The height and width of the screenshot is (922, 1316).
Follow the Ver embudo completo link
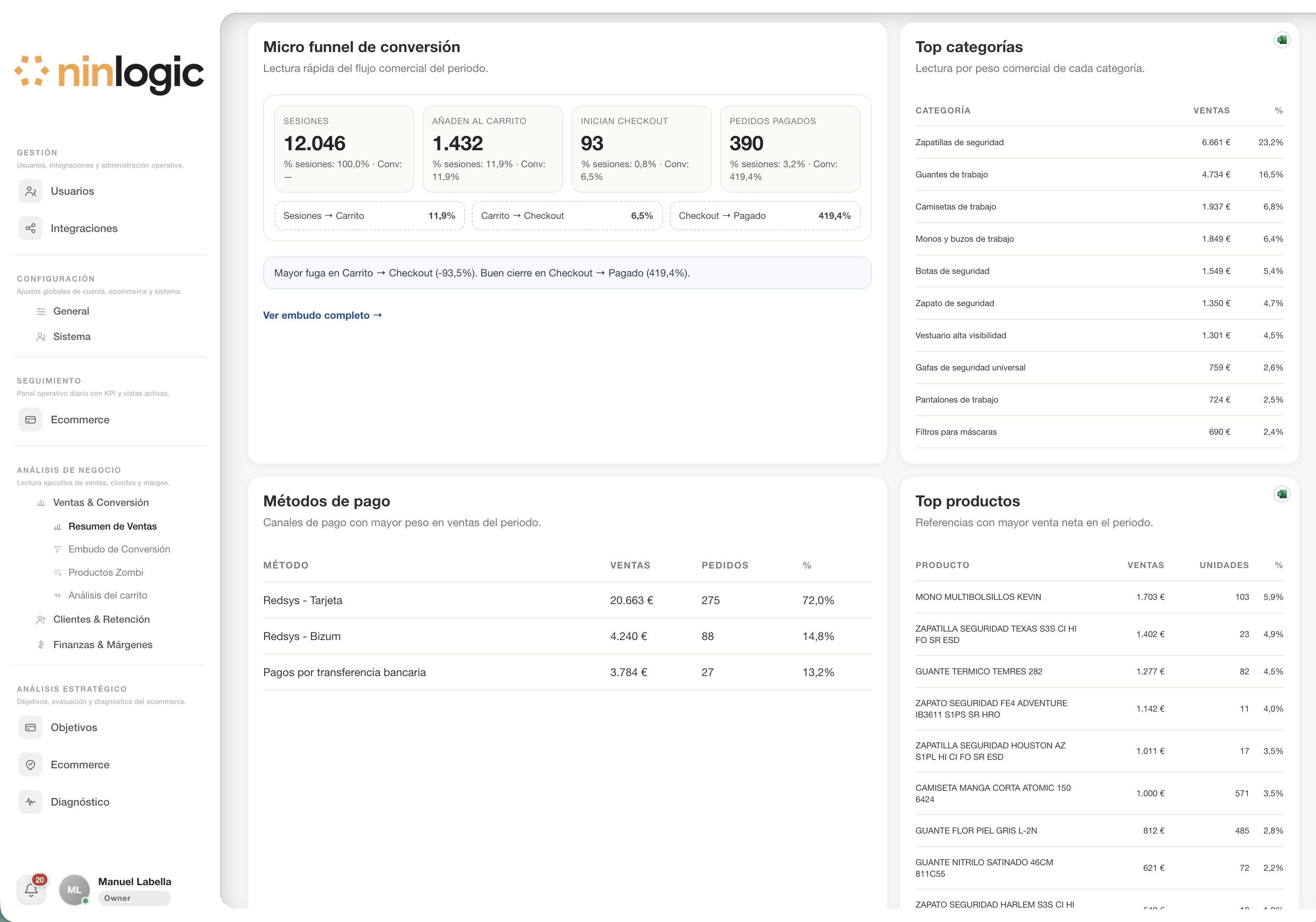pyautogui.click(x=322, y=315)
